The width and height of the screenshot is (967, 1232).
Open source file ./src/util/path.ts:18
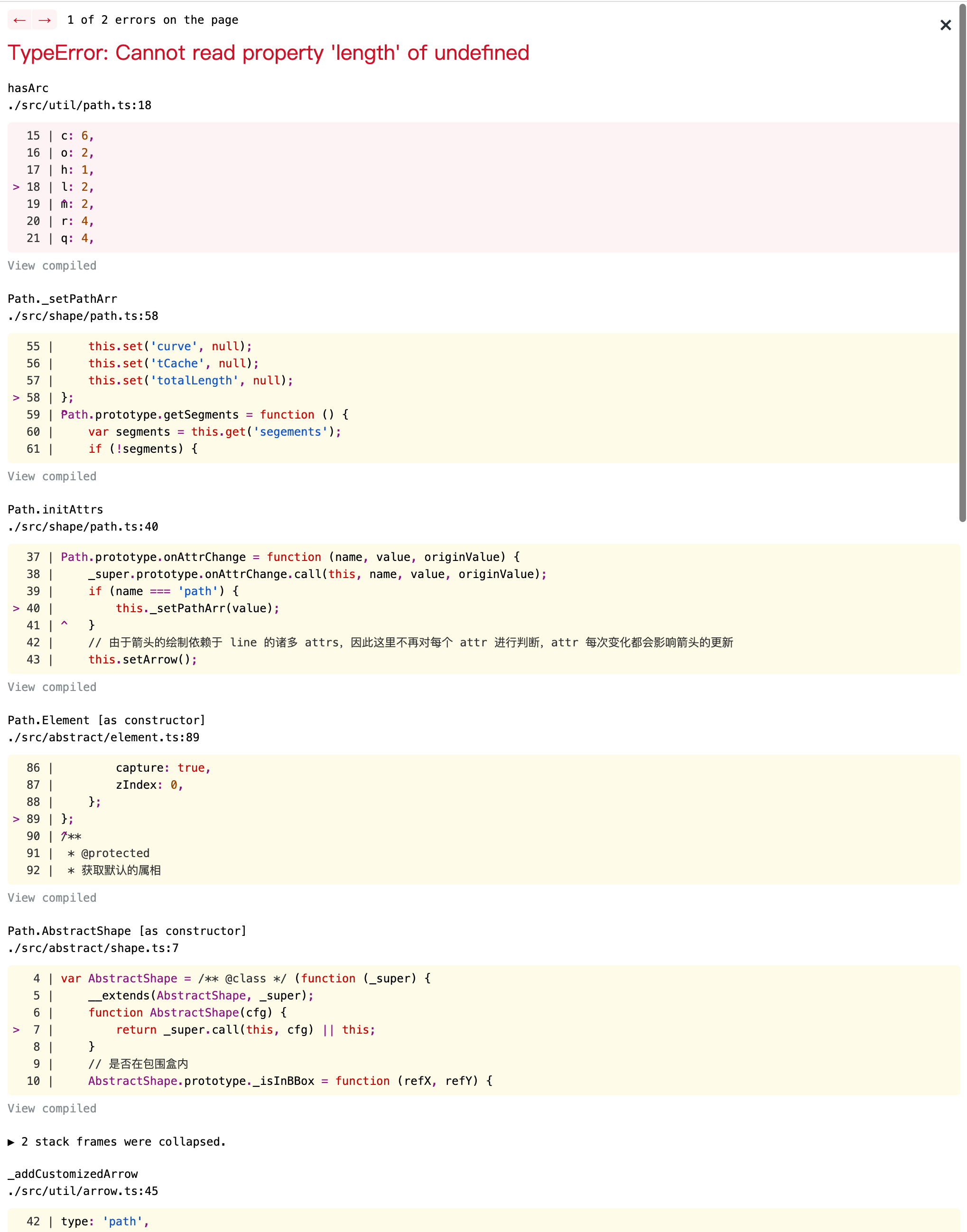79,105
